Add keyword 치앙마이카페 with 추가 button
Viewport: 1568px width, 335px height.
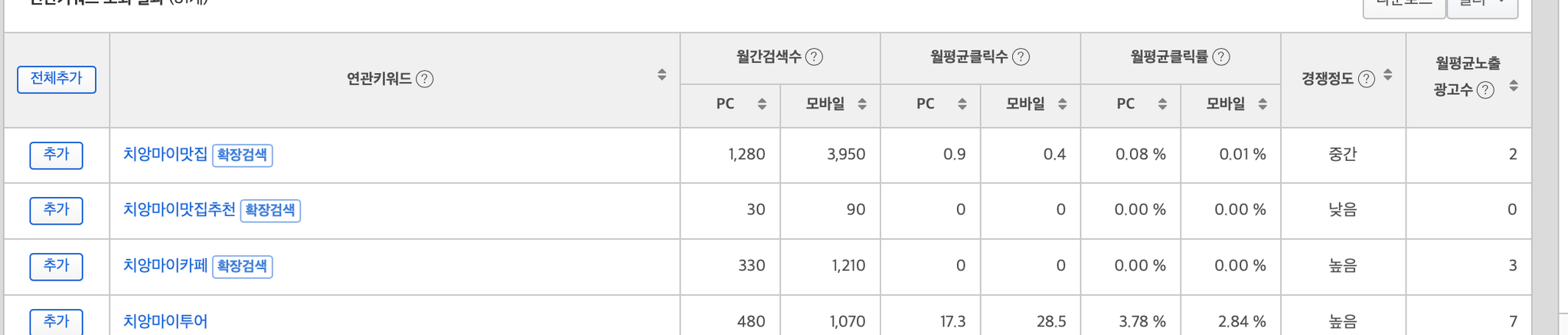(x=56, y=266)
